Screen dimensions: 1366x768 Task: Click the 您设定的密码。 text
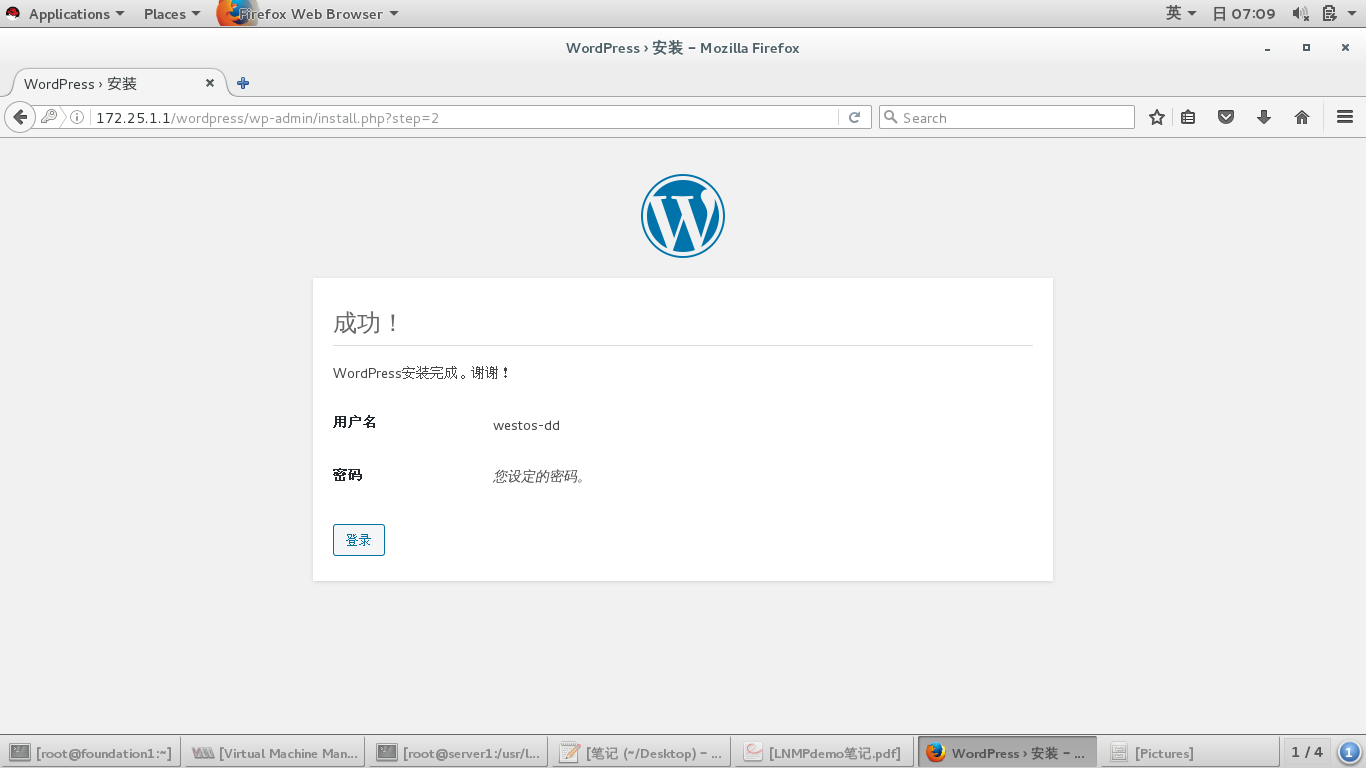tap(539, 477)
